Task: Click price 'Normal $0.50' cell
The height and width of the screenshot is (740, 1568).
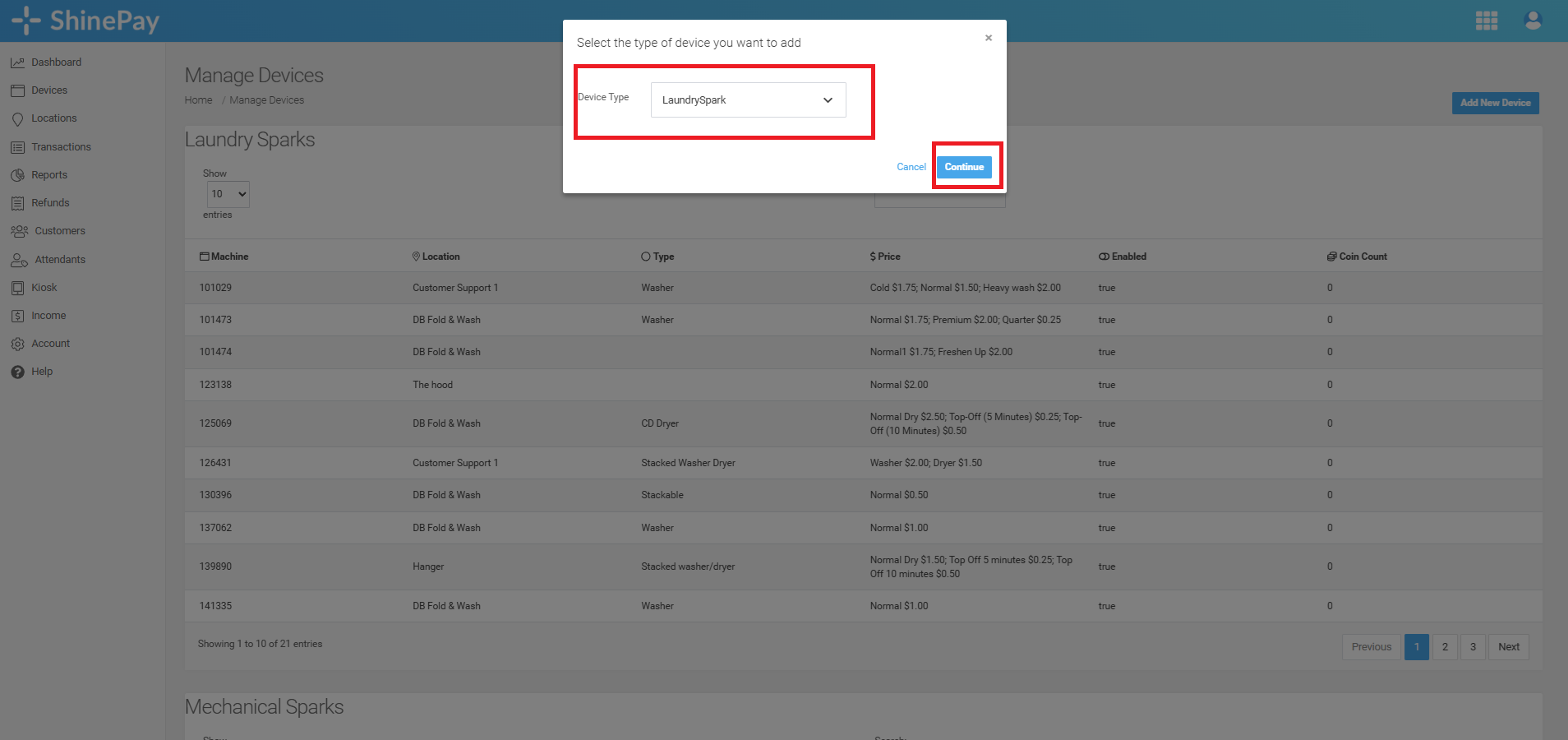Action: coord(899,495)
